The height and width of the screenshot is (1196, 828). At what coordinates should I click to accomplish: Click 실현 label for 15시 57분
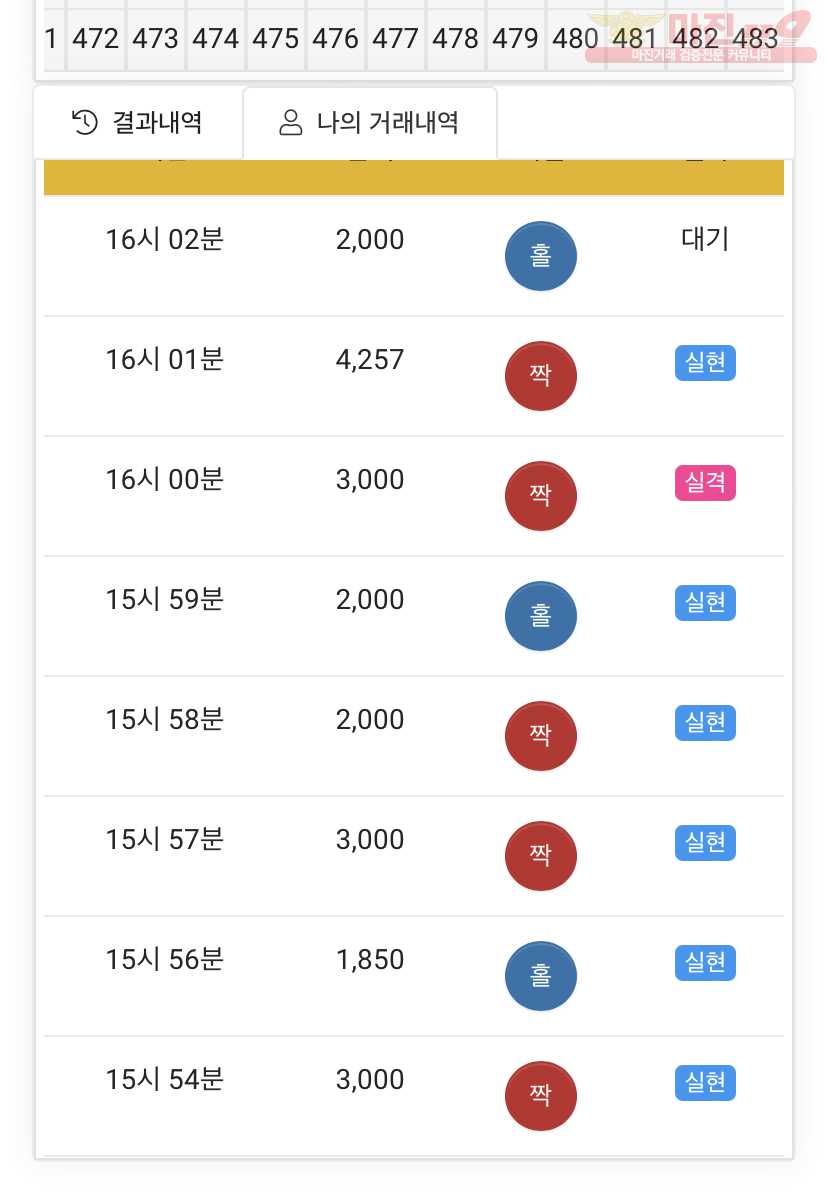(x=705, y=842)
